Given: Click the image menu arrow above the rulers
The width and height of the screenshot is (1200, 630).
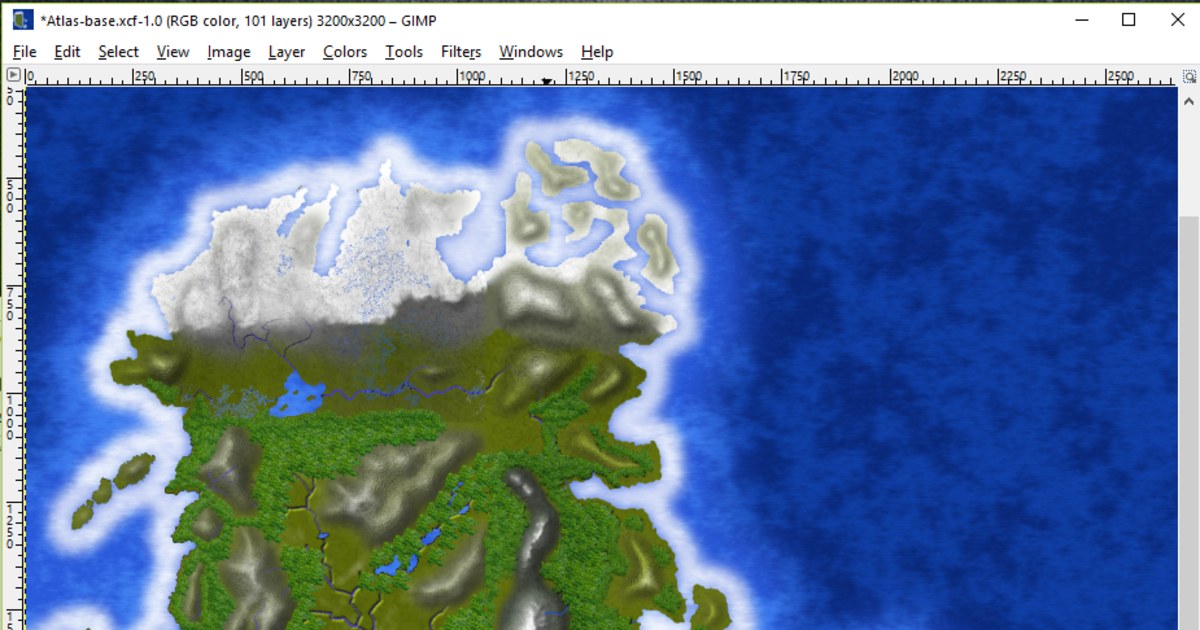Looking at the screenshot, I should click(13, 74).
